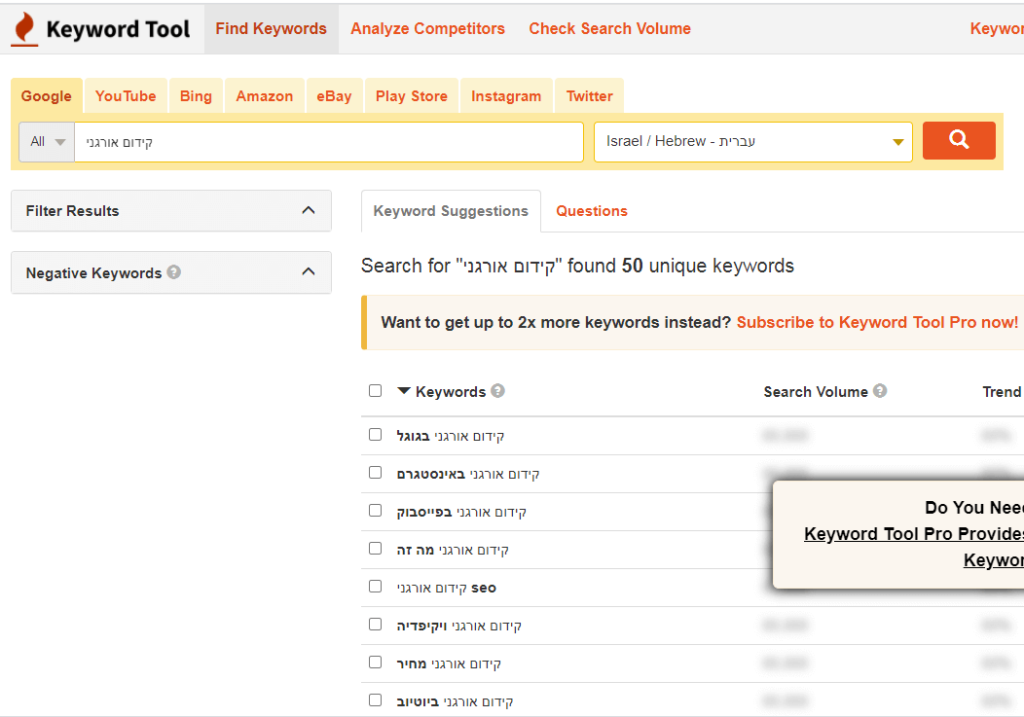Click the keyword search input field
Image resolution: width=1024 pixels, height=717 pixels.
click(x=329, y=142)
